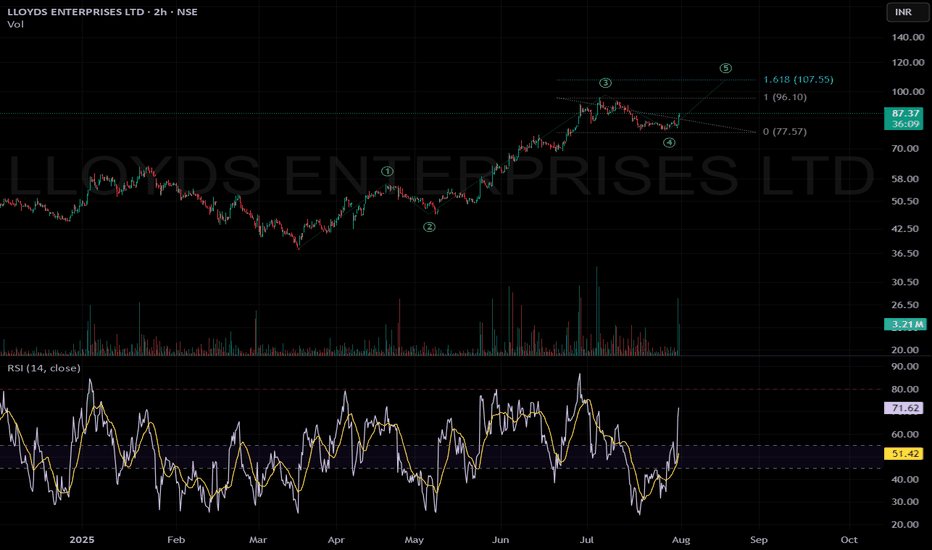Click the 100.00 price axis label
Viewport: 932px width, 550px height.
click(908, 92)
